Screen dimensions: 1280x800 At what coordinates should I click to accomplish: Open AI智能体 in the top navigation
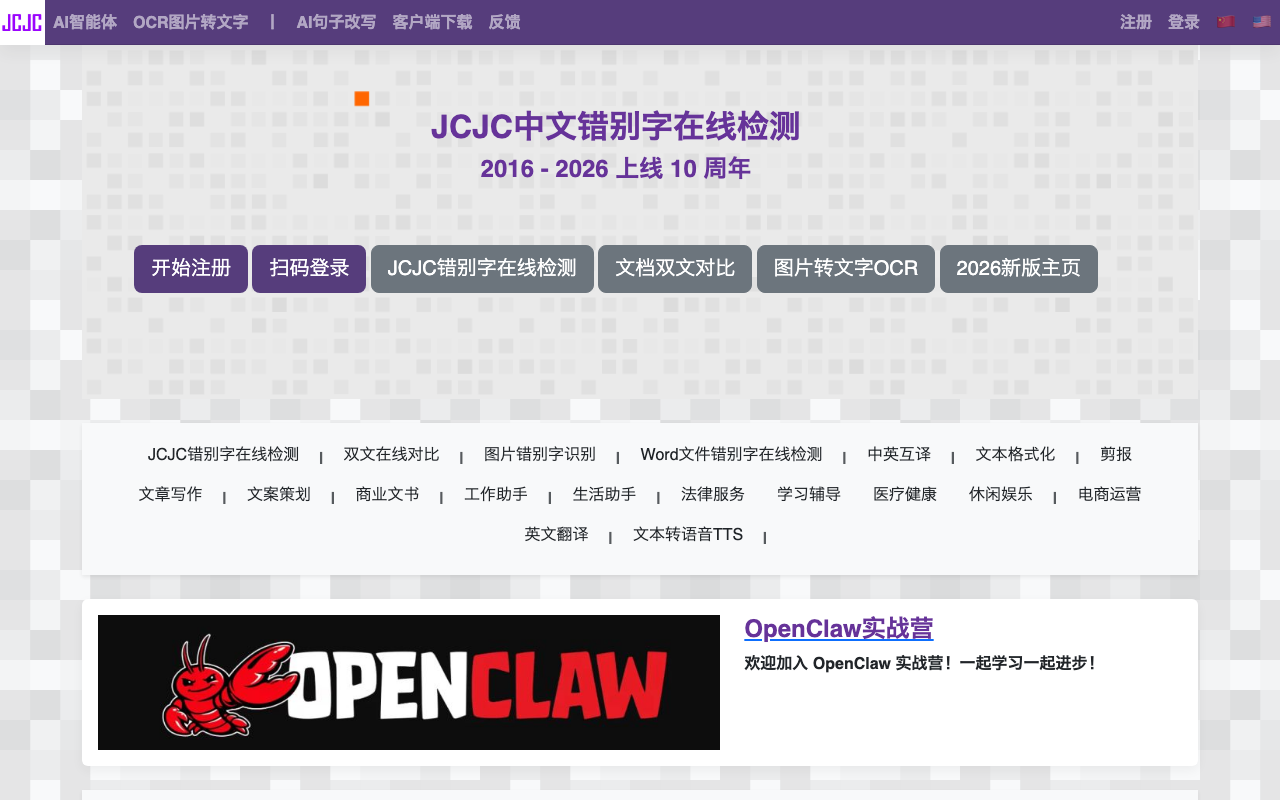[85, 22]
